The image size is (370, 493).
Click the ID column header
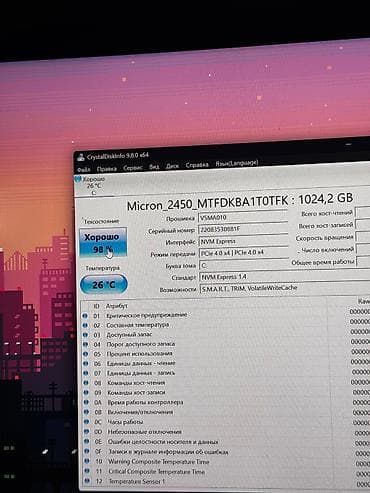[96, 306]
